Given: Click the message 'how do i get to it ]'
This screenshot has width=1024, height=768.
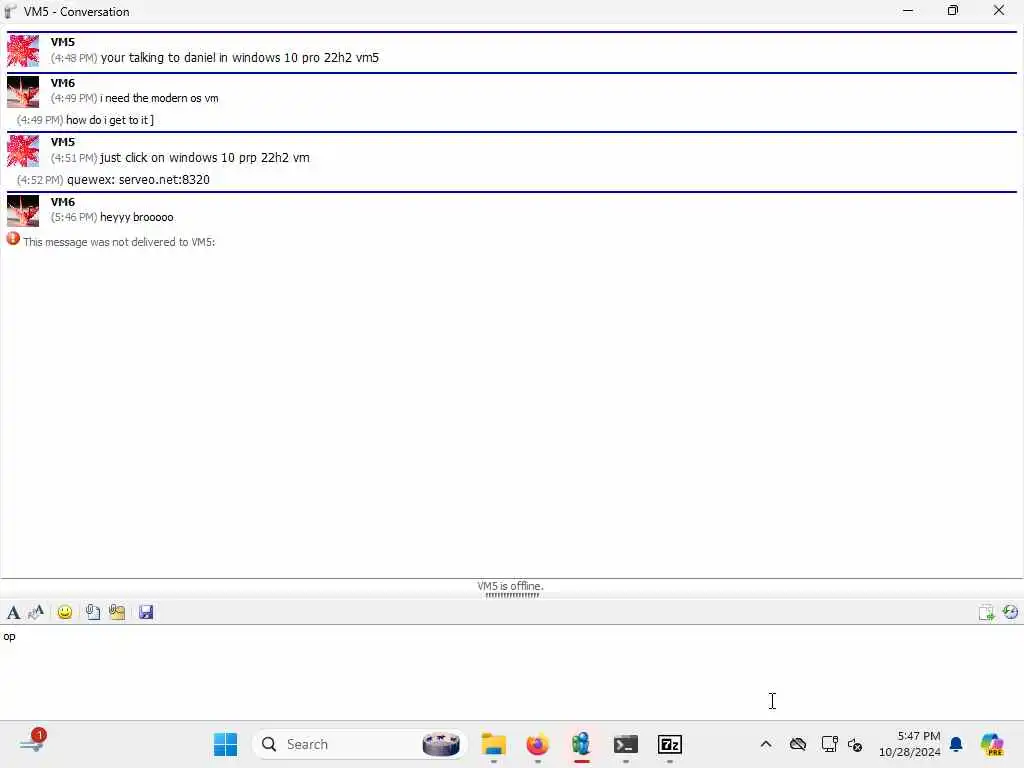Looking at the screenshot, I should [x=110, y=120].
